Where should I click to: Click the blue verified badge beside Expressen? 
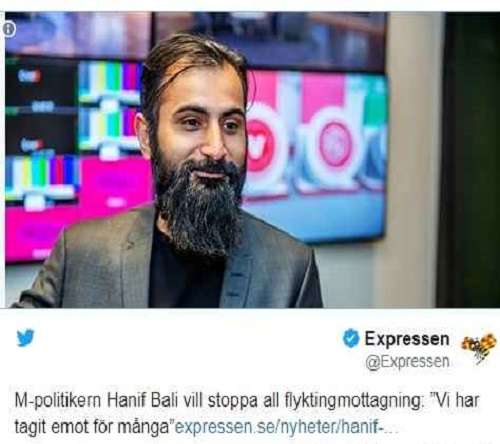pos(351,338)
